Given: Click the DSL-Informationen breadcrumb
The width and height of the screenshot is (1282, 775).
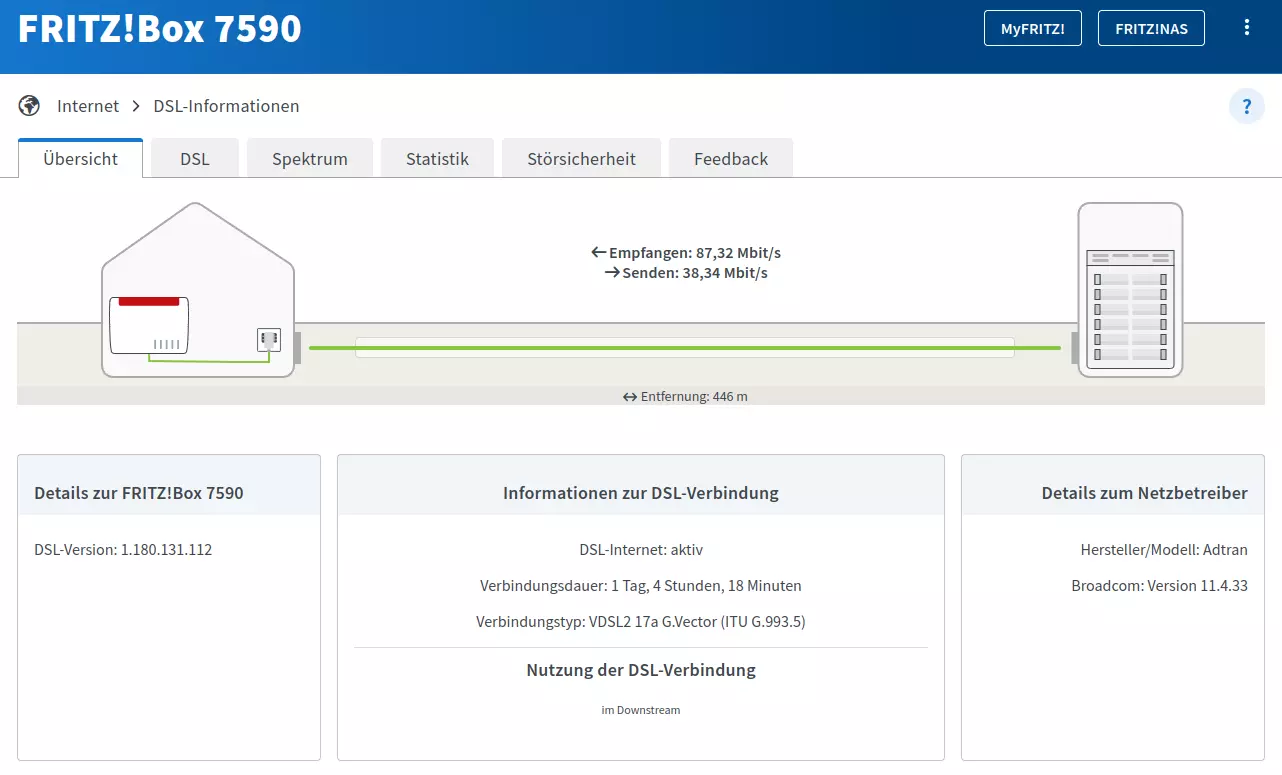Looking at the screenshot, I should tap(226, 106).
